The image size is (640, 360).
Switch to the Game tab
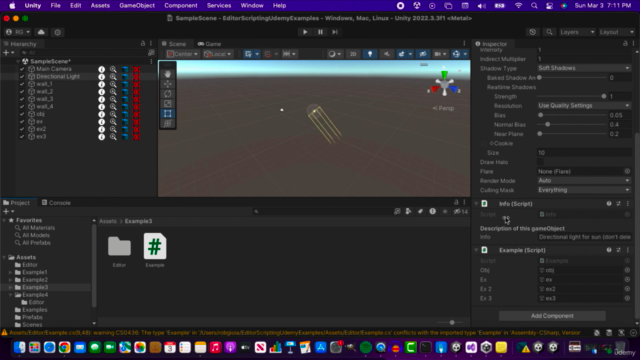coord(209,44)
